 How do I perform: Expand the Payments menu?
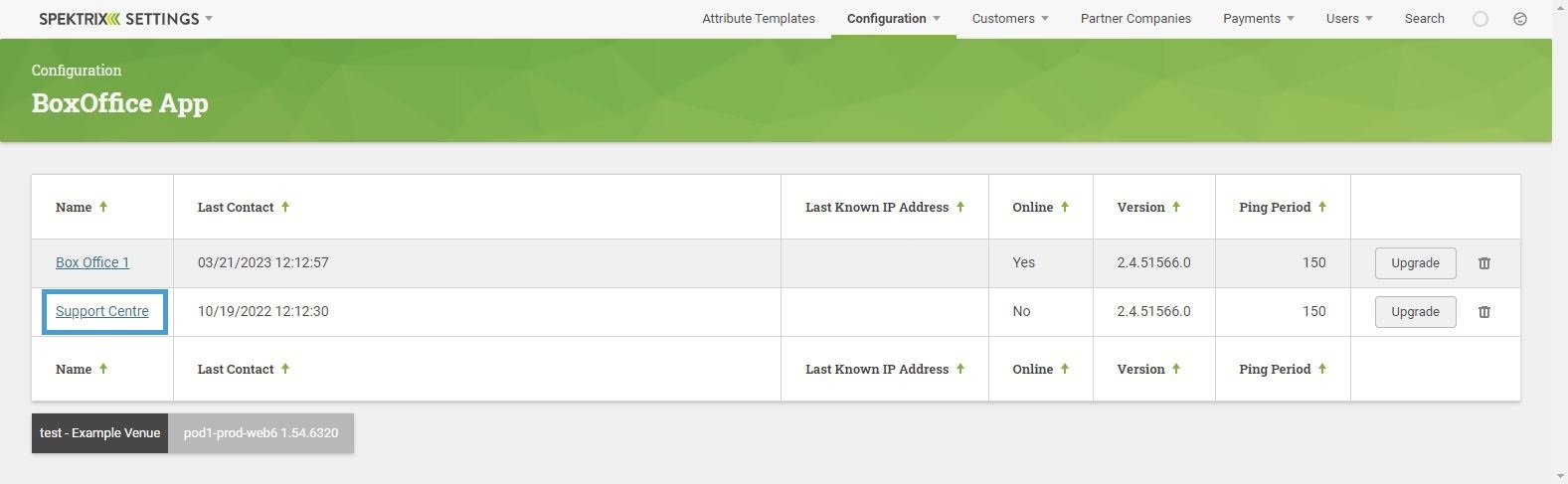coord(1259,19)
